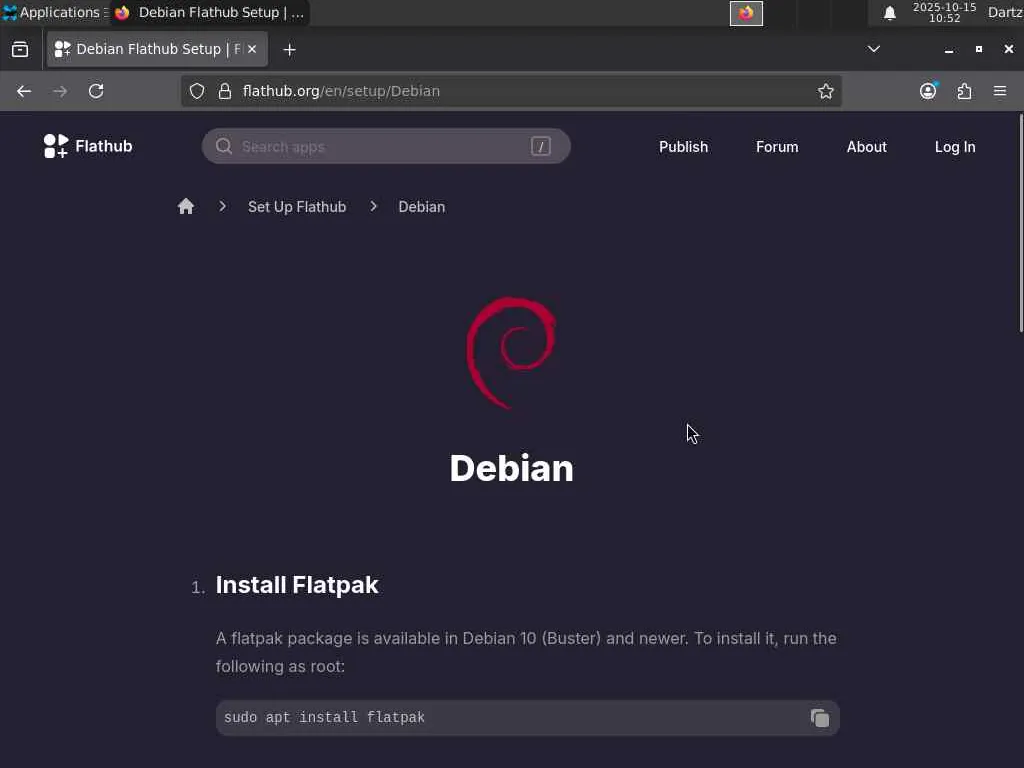The image size is (1024, 768).
Task: Click the Debian breadcrumb item
Action: (422, 207)
